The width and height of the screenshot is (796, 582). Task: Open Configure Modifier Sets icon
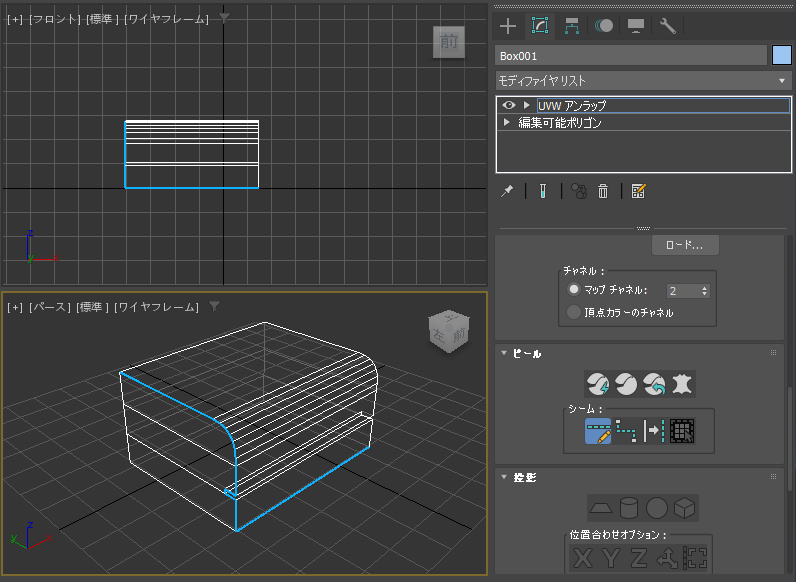(x=638, y=191)
